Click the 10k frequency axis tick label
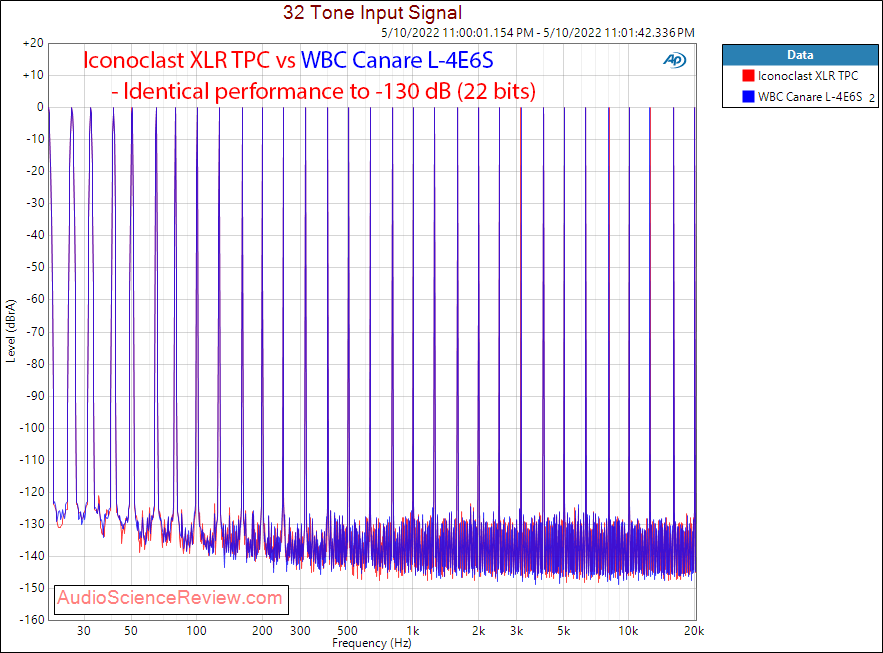883x653 pixels. pos(628,631)
